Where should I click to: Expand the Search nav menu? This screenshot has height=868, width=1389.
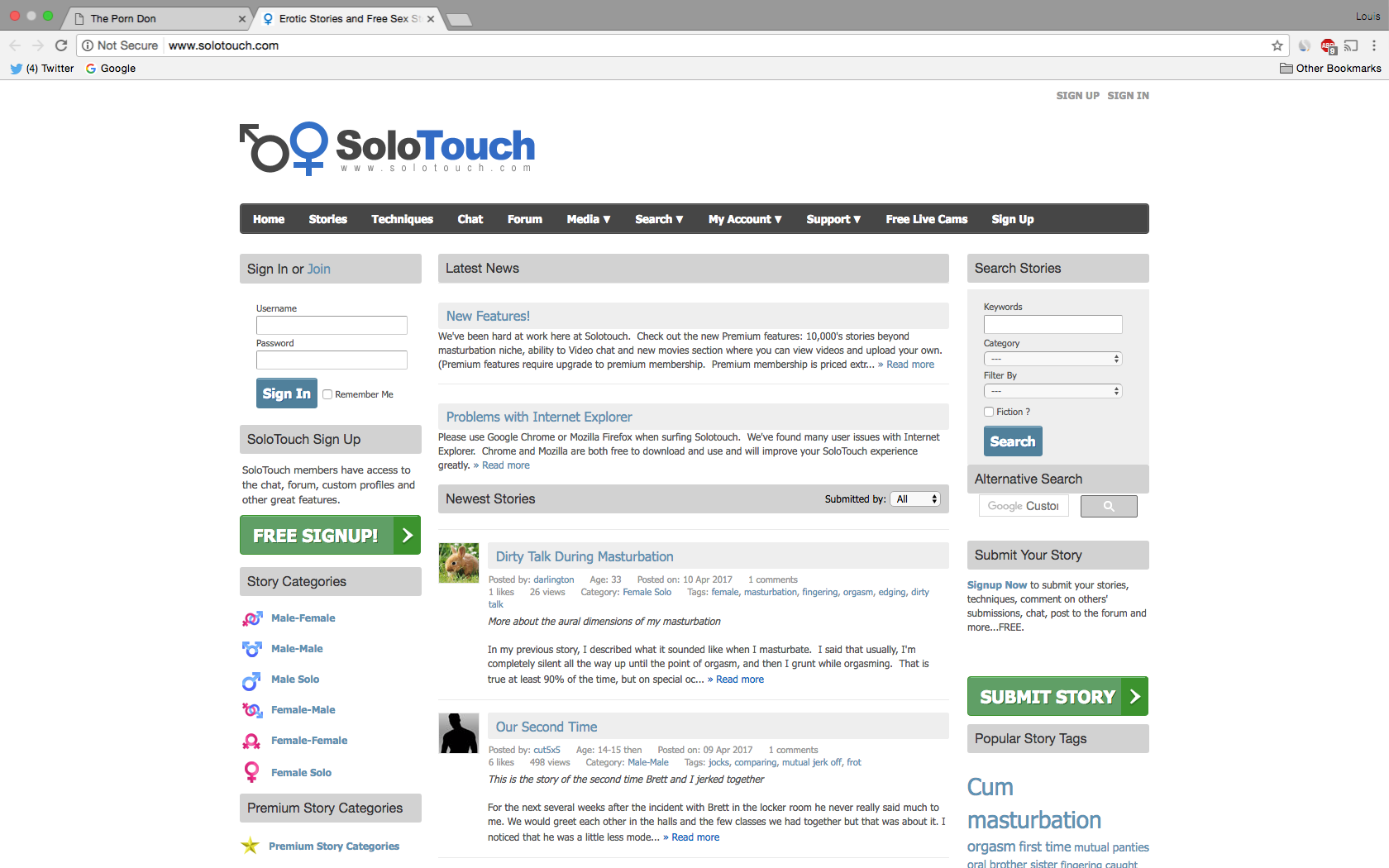pos(659,219)
